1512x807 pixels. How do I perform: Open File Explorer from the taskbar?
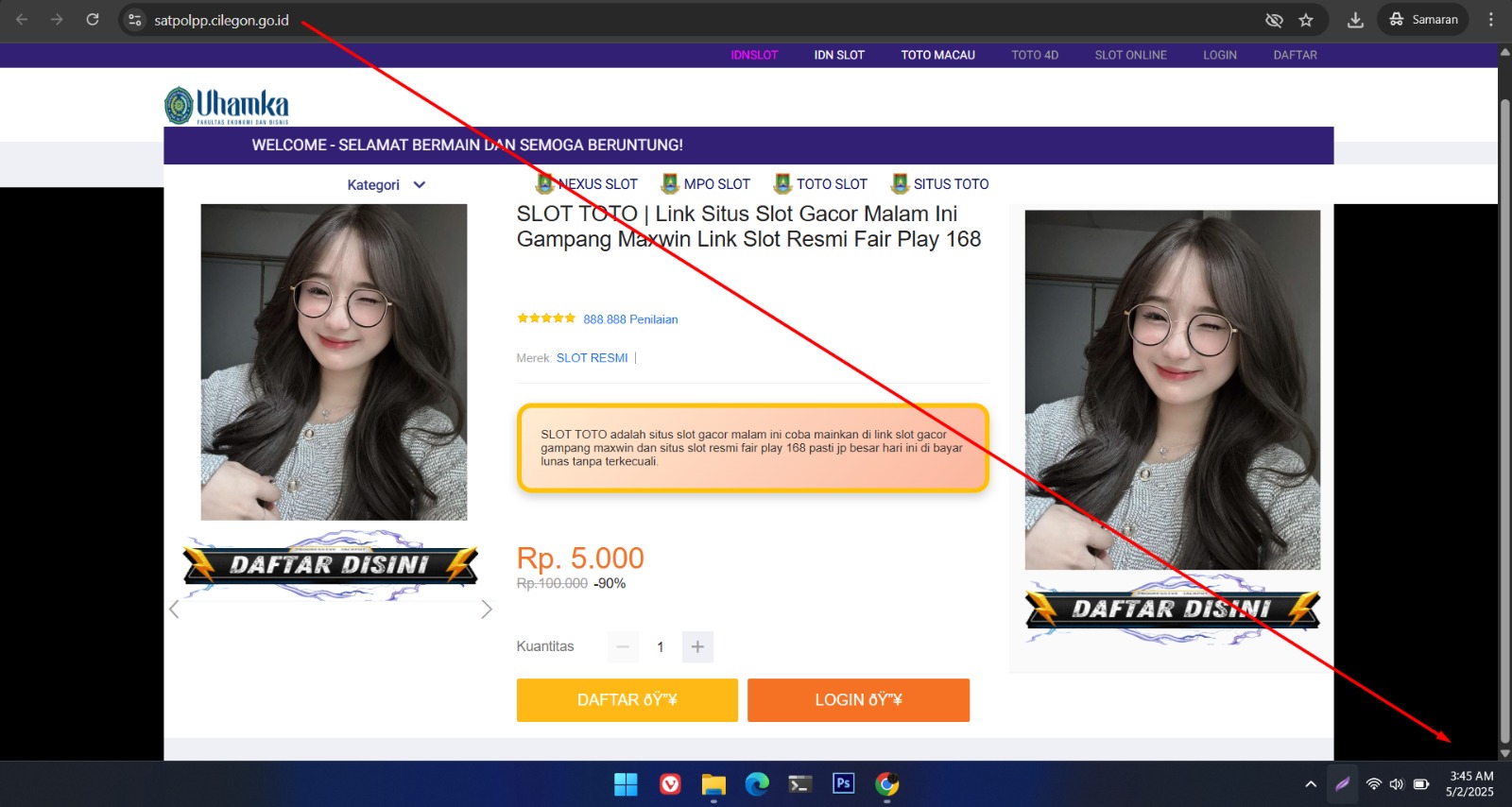(x=713, y=783)
